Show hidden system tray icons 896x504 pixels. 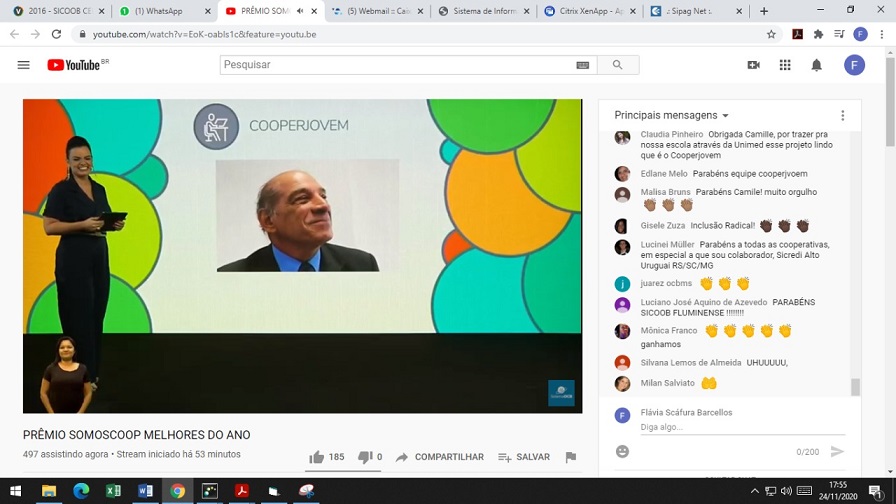pos(754,491)
